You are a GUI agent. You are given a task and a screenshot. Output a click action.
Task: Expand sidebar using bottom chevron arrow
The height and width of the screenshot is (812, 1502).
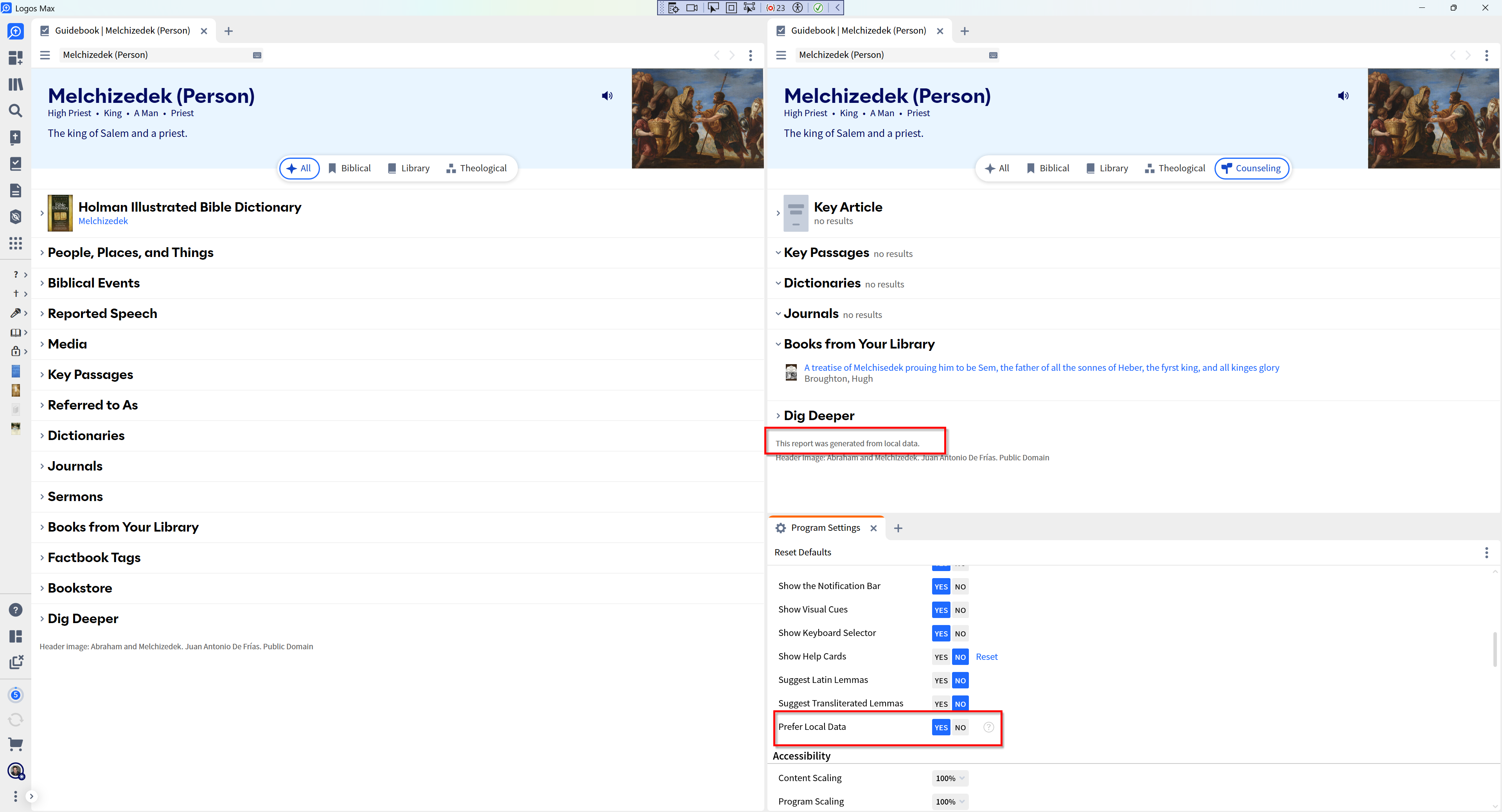click(31, 796)
